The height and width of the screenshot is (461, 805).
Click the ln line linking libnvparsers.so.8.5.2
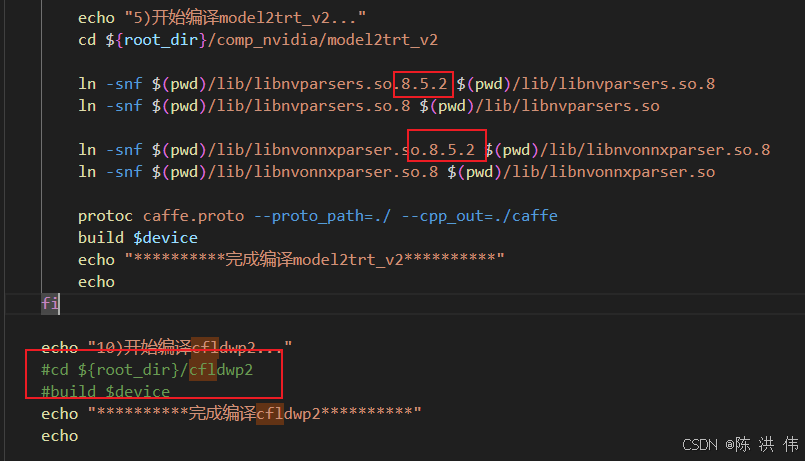pos(396,84)
